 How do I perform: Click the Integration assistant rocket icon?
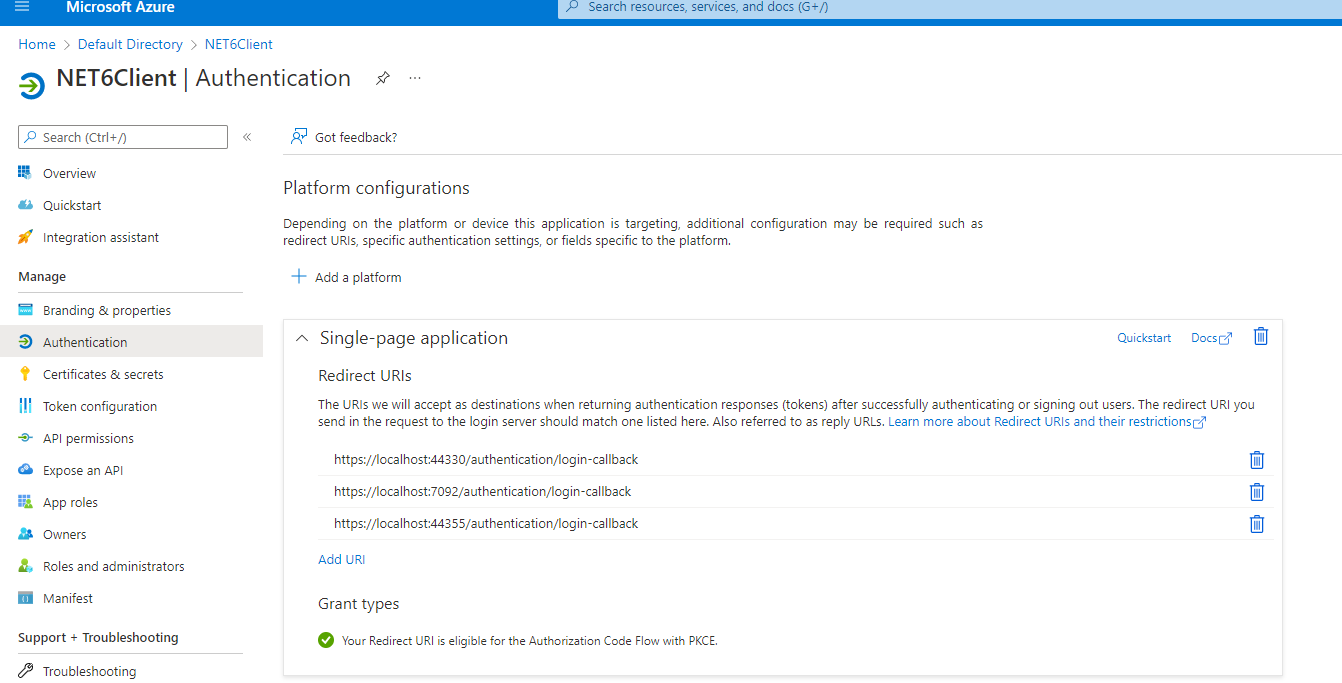(x=25, y=237)
